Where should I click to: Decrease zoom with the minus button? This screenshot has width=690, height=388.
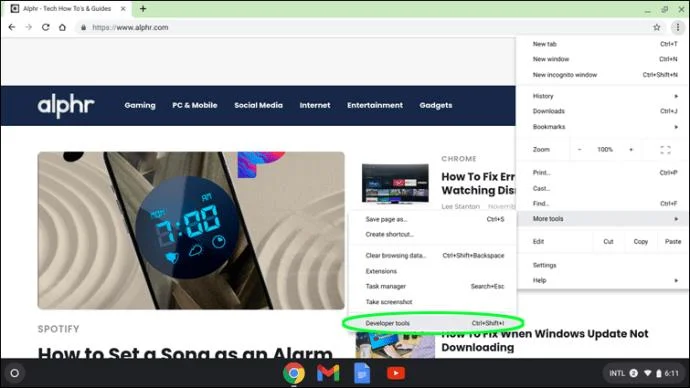click(x=580, y=150)
